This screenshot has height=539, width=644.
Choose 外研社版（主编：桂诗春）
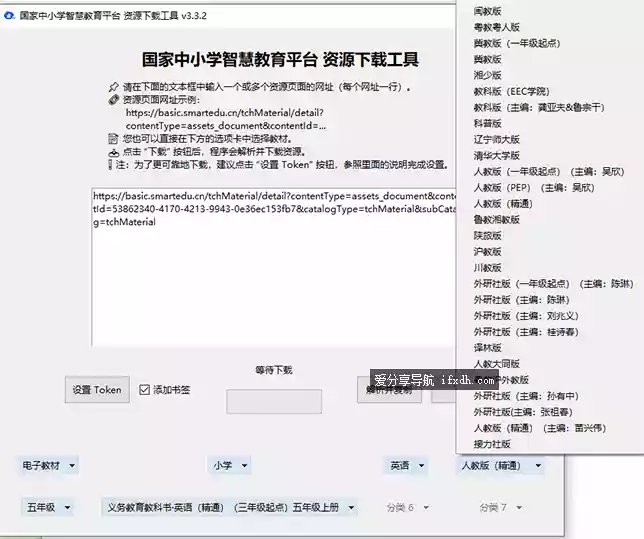(526, 332)
